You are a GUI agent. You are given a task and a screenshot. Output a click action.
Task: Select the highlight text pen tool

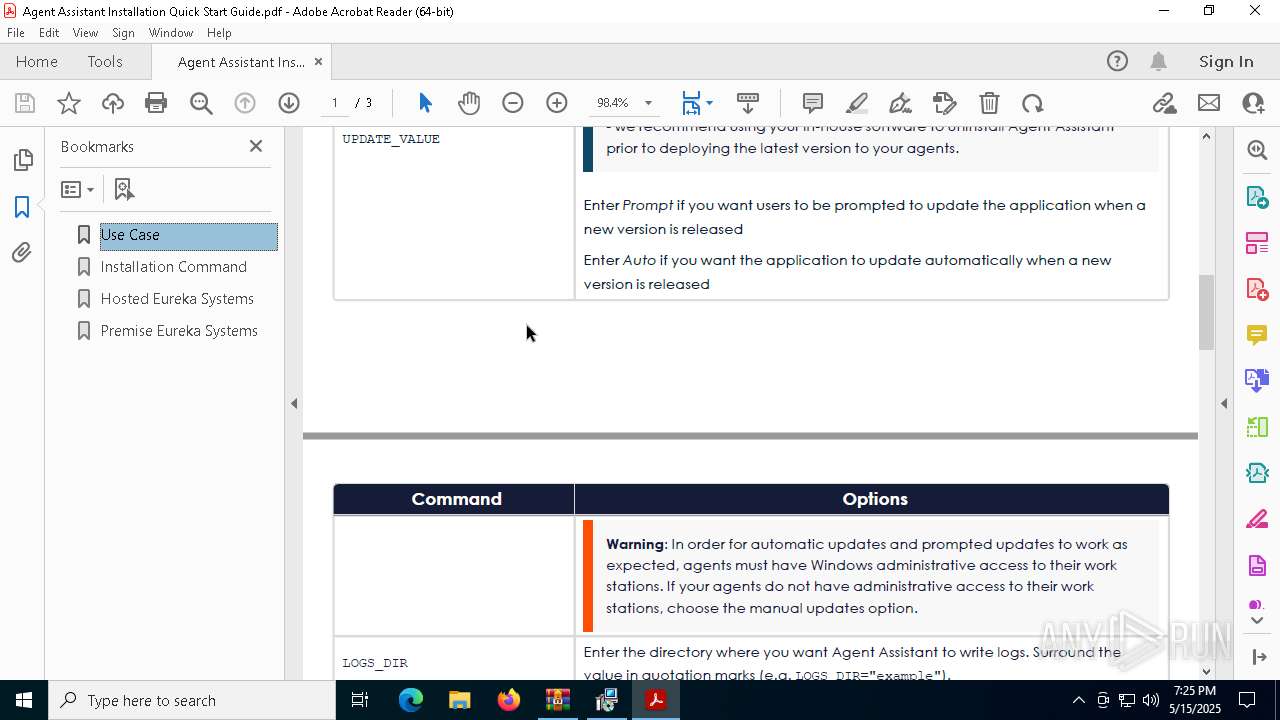(857, 103)
